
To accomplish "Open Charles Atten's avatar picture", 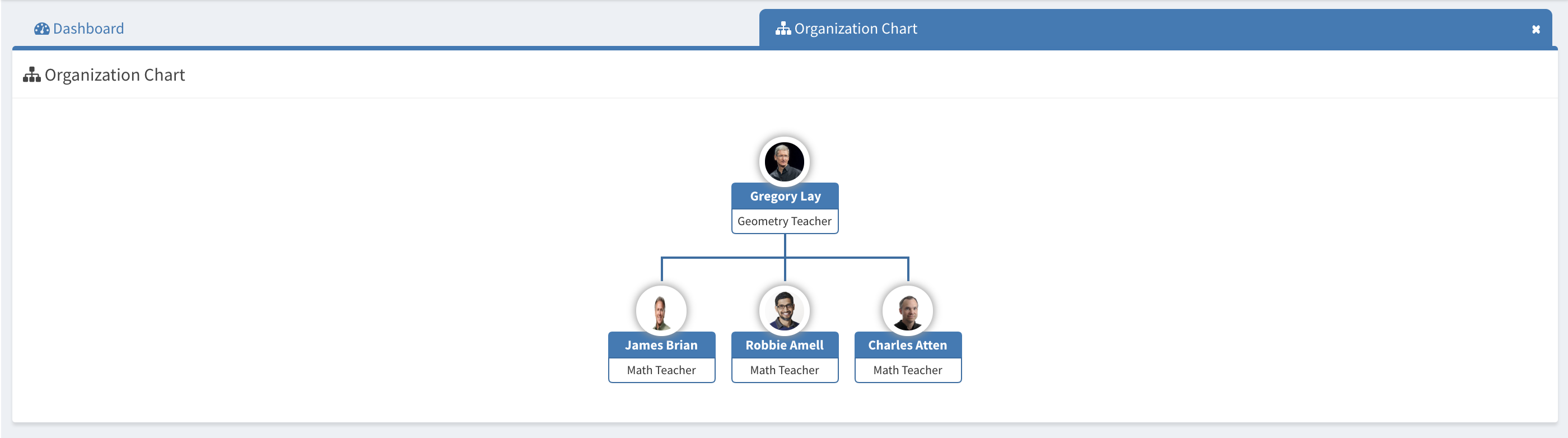I will coord(908,311).
